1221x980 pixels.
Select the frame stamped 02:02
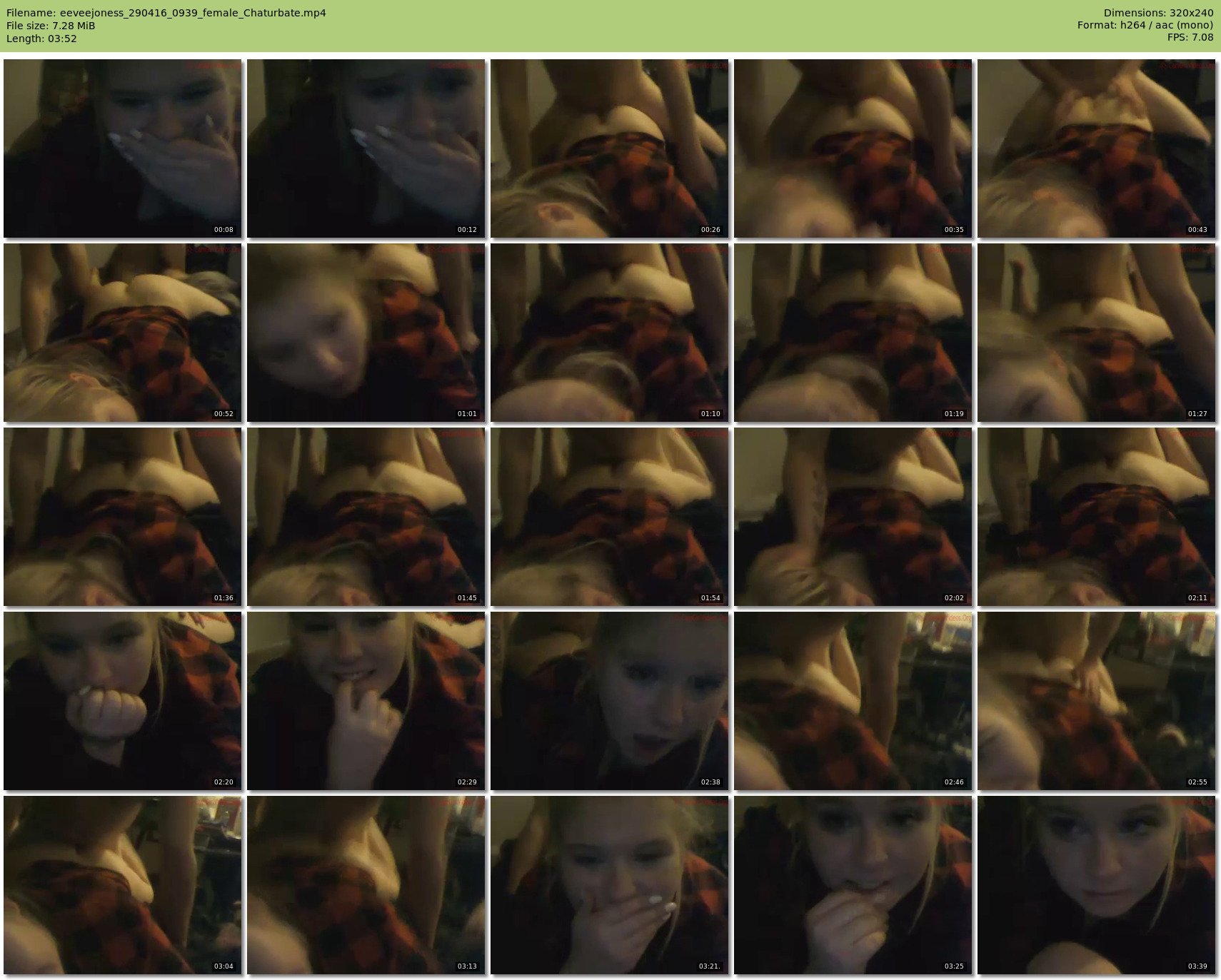[x=853, y=517]
